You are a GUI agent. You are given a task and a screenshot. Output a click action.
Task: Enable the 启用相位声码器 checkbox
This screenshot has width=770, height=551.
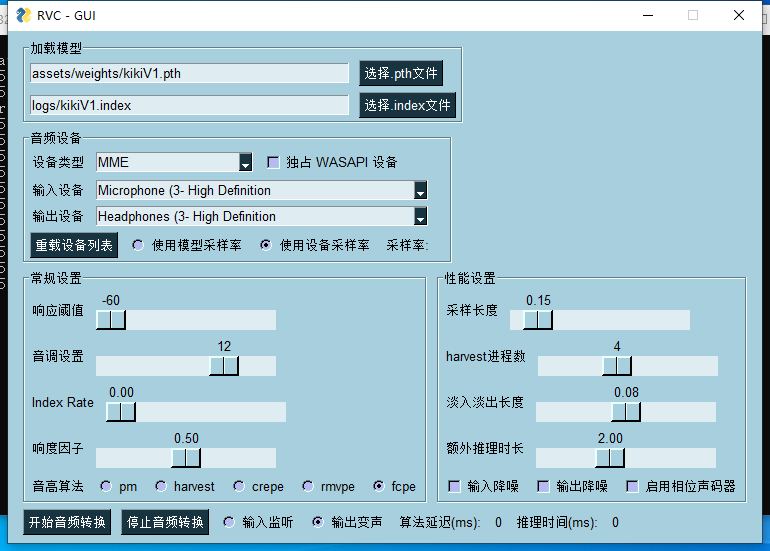coord(632,486)
